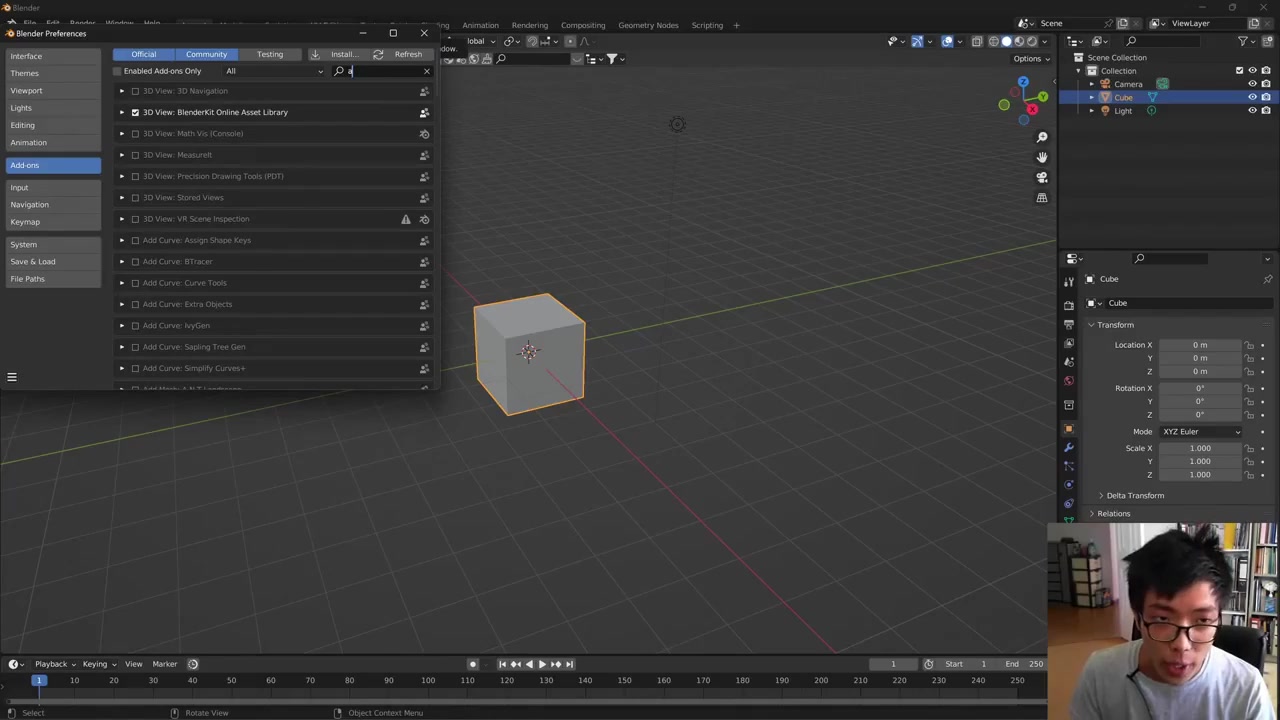Toggle the camera view icon
1280x720 pixels.
(x=1042, y=177)
